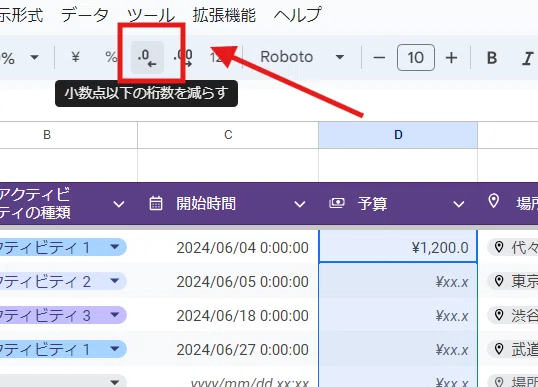Image resolution: width=538 pixels, height=387 pixels.
Task: Click the location chip starting with 渋谷
Action: [x=513, y=315]
